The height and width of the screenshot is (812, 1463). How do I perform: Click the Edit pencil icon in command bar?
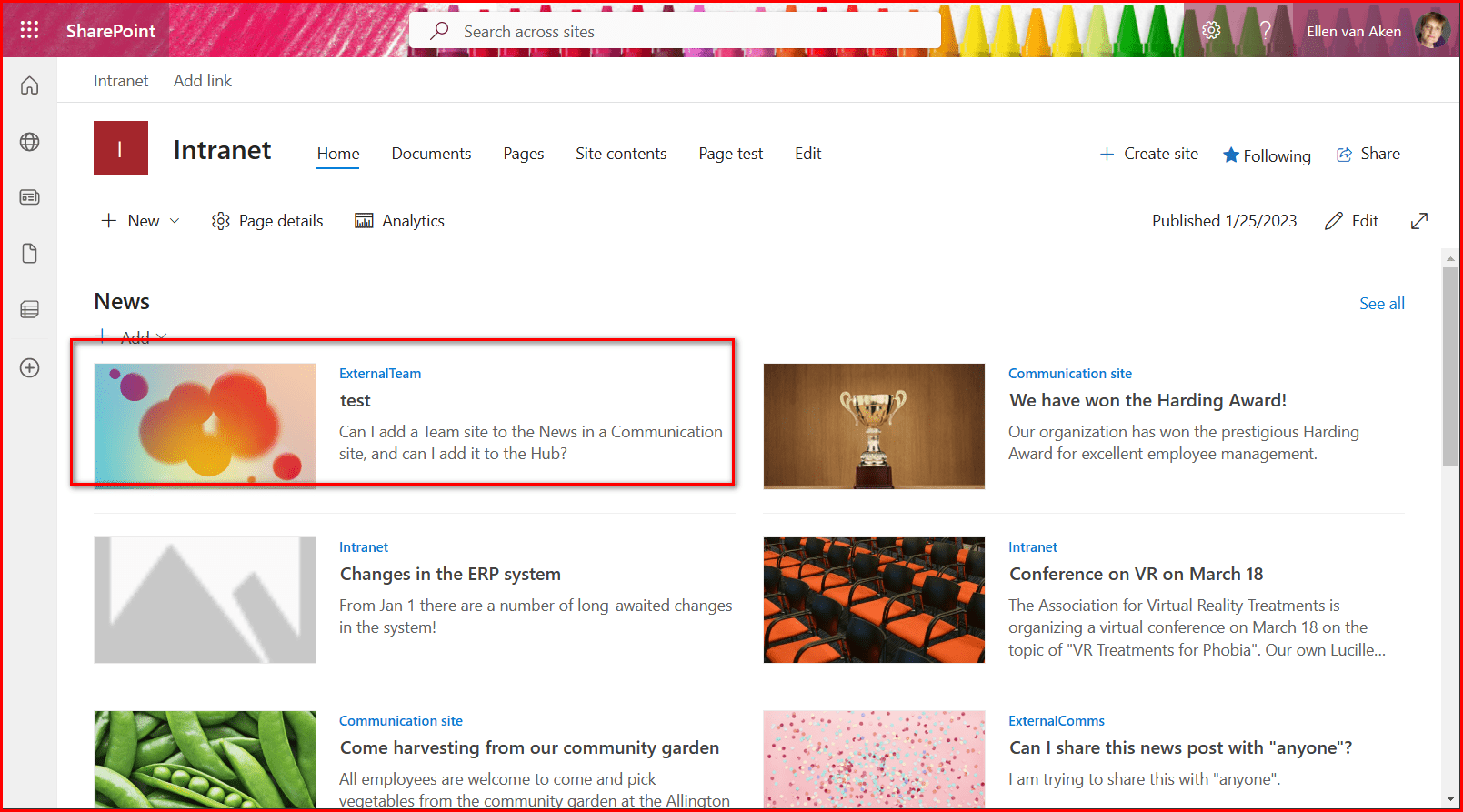[x=1333, y=221]
